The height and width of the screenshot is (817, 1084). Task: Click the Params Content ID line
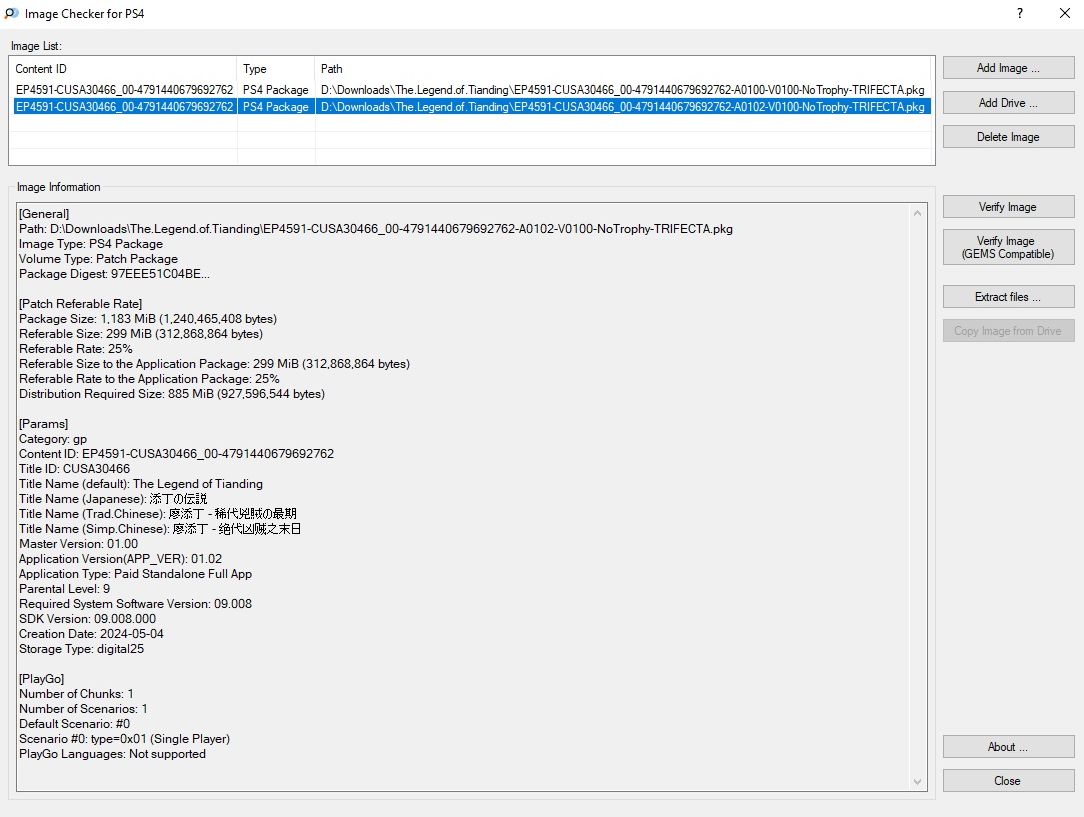point(176,453)
